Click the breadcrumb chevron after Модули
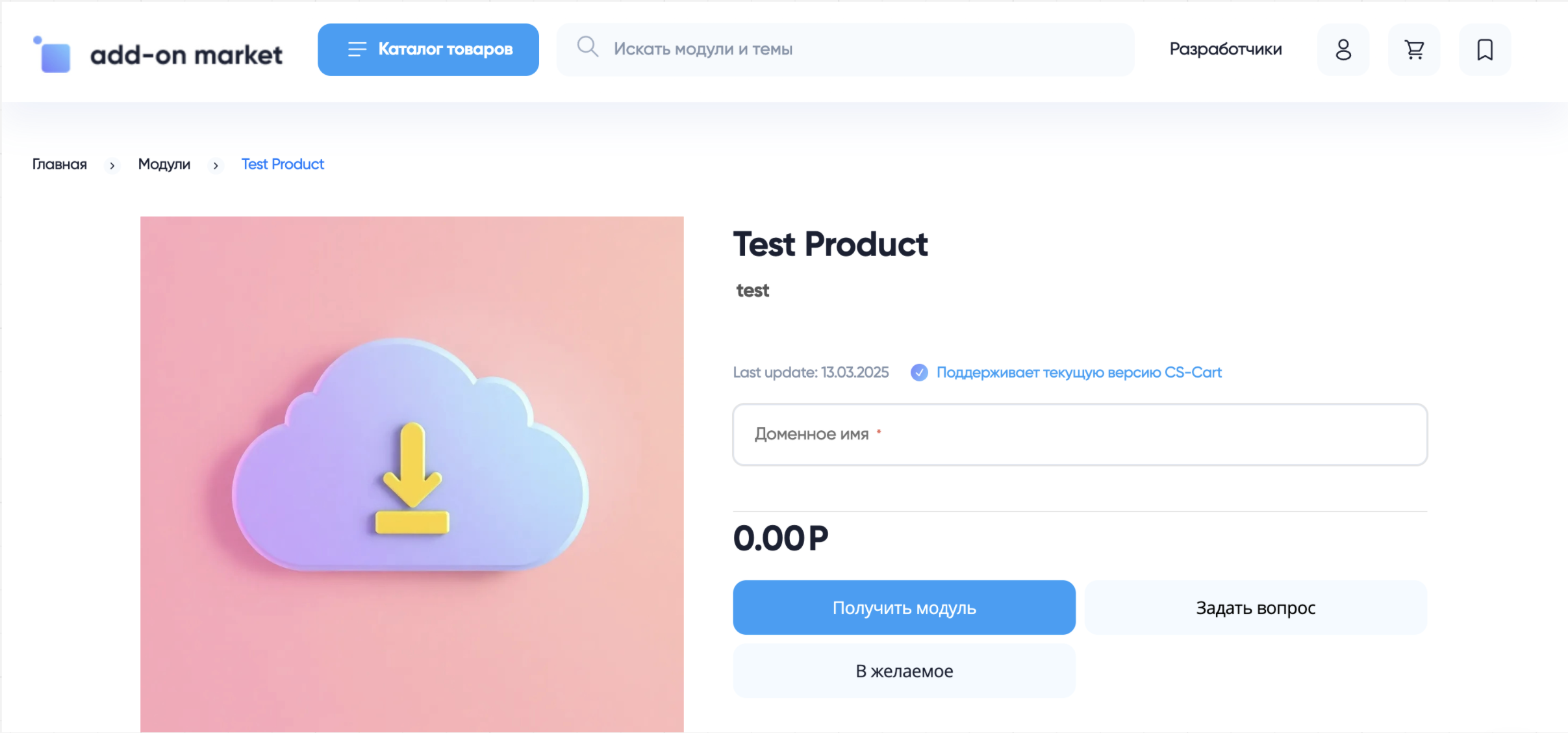1568x733 pixels. pyautogui.click(x=216, y=166)
